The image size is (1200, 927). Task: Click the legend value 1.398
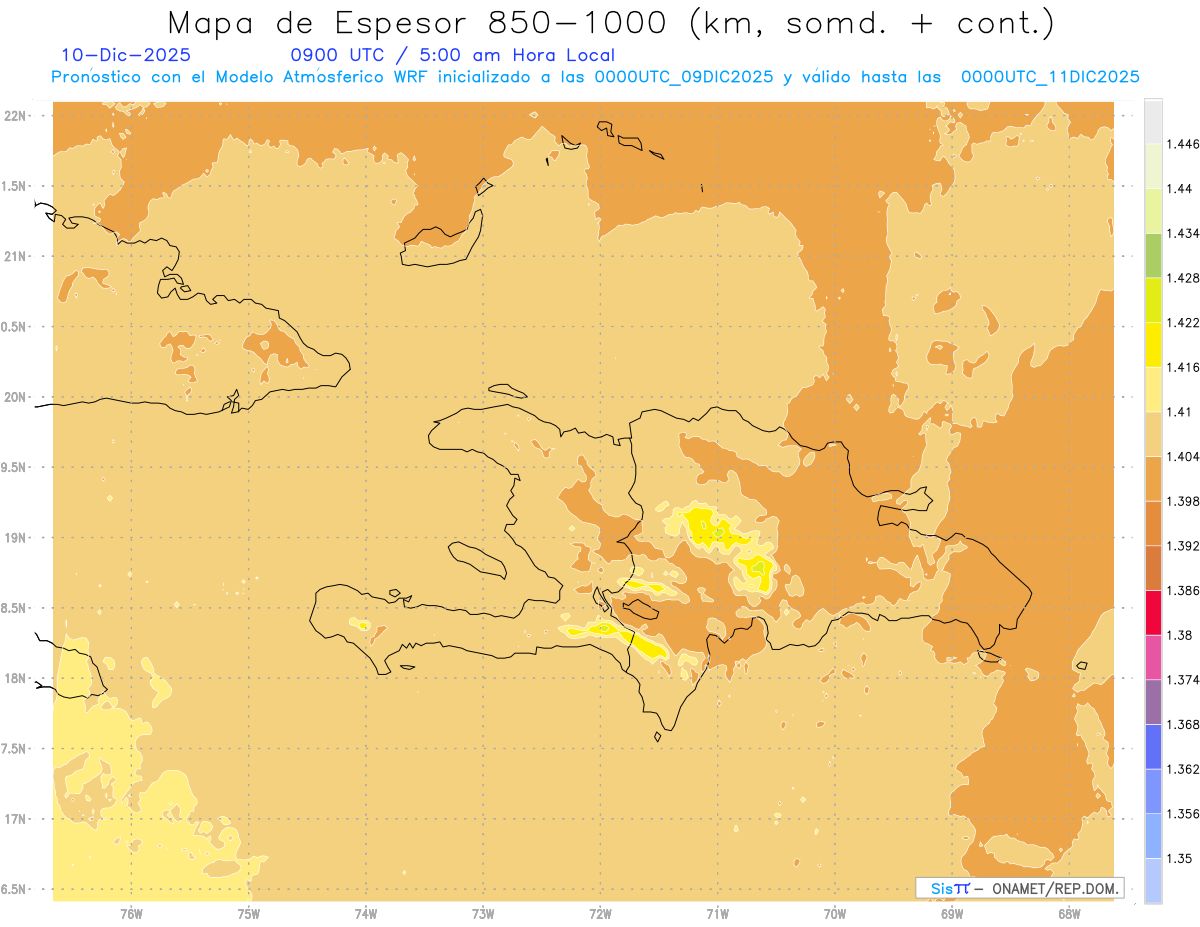pos(1184,501)
